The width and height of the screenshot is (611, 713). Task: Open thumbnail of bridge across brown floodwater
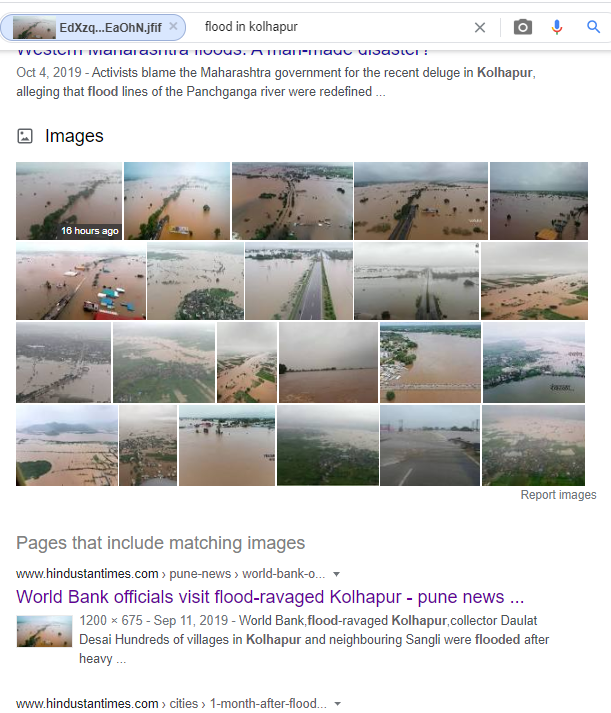tap(430, 362)
